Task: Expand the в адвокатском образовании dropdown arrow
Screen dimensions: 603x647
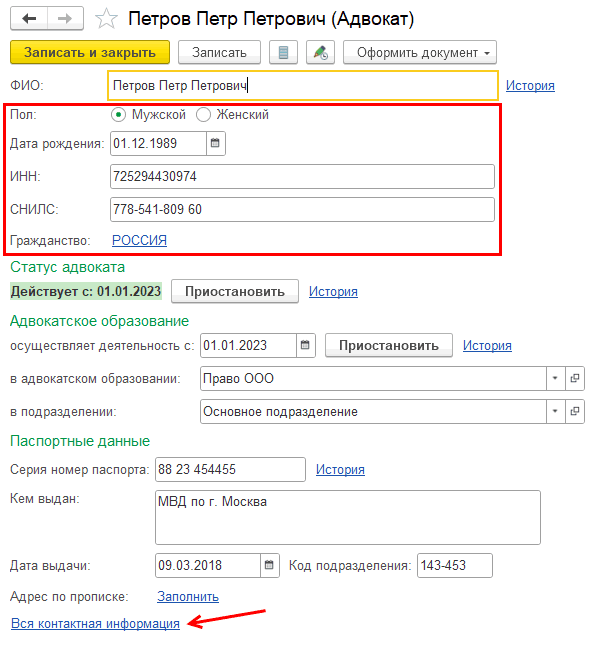Action: [x=555, y=379]
